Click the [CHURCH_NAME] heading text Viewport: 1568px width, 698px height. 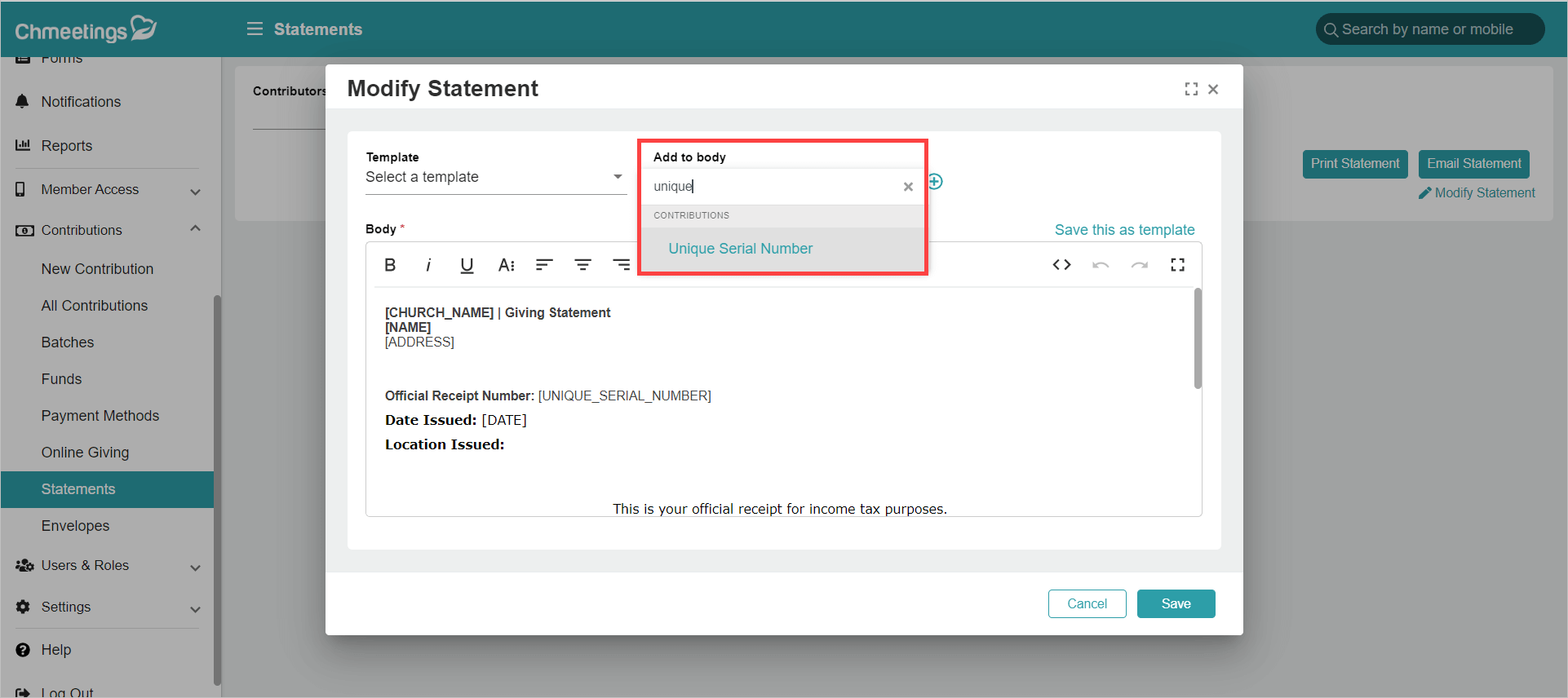(439, 312)
